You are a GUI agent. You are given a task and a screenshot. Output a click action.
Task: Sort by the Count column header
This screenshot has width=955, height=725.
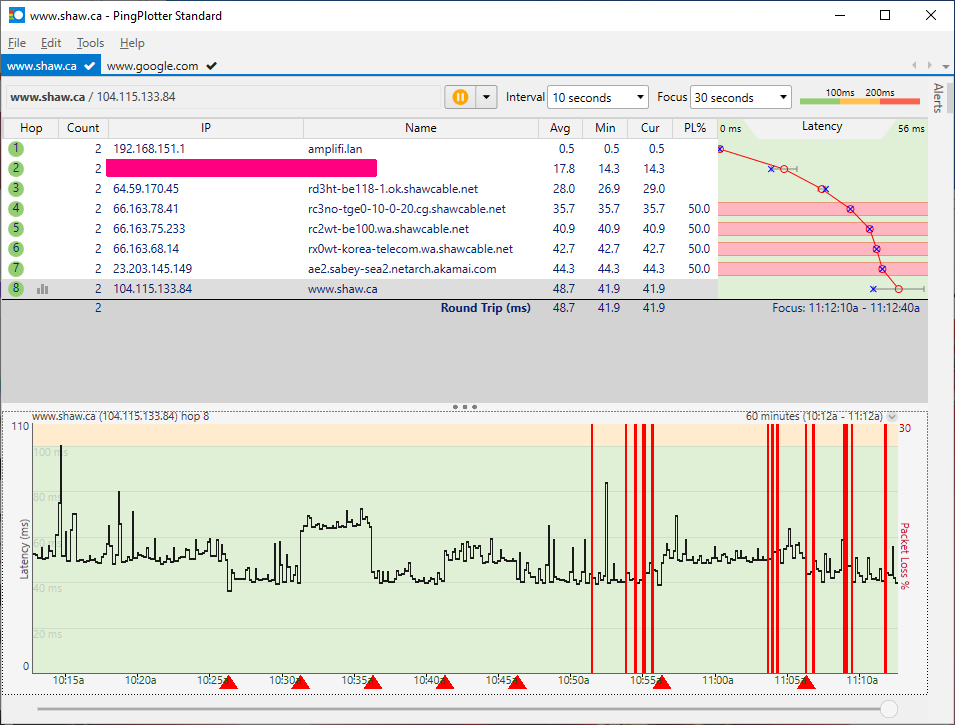[x=83, y=128]
